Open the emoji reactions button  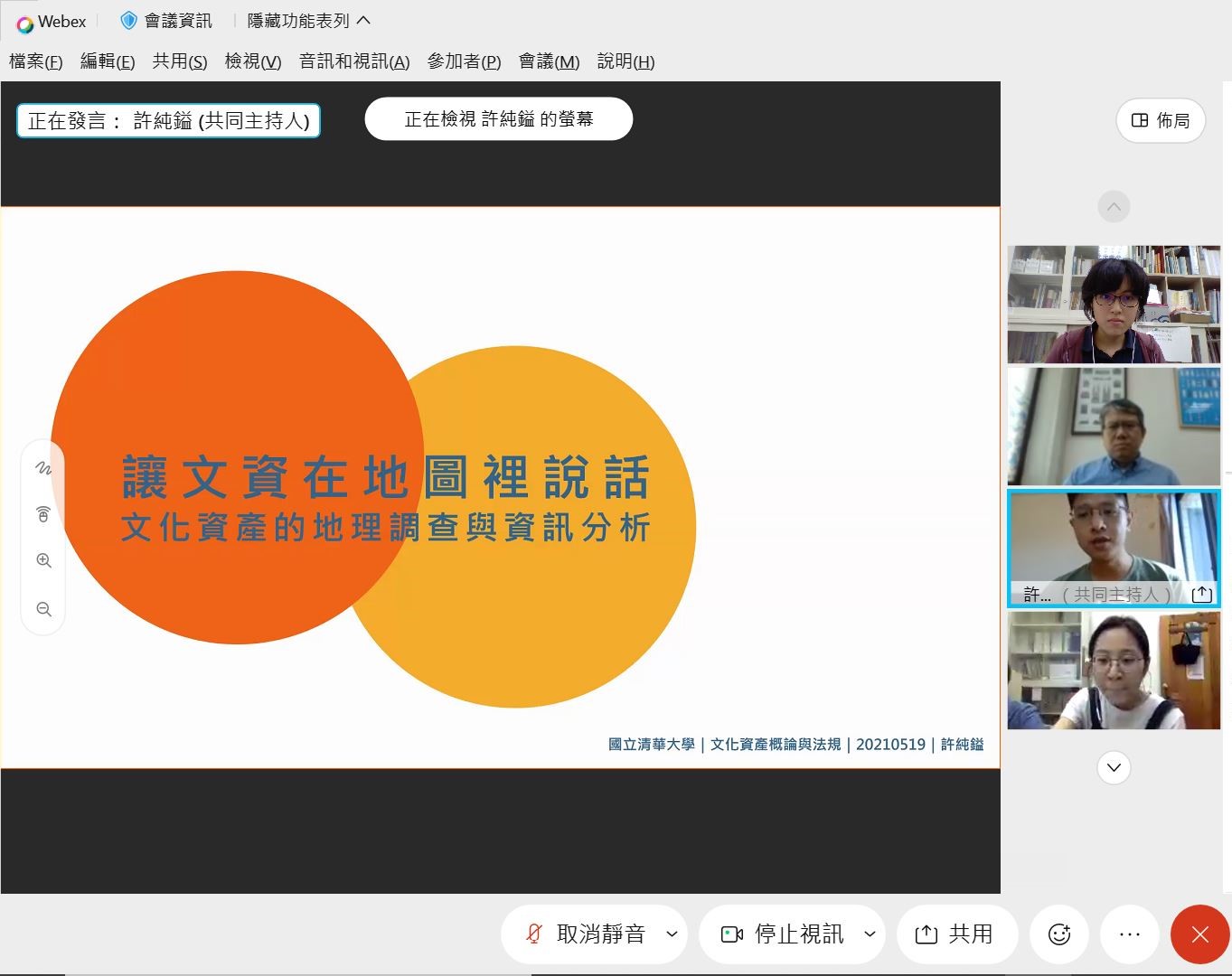(1058, 934)
